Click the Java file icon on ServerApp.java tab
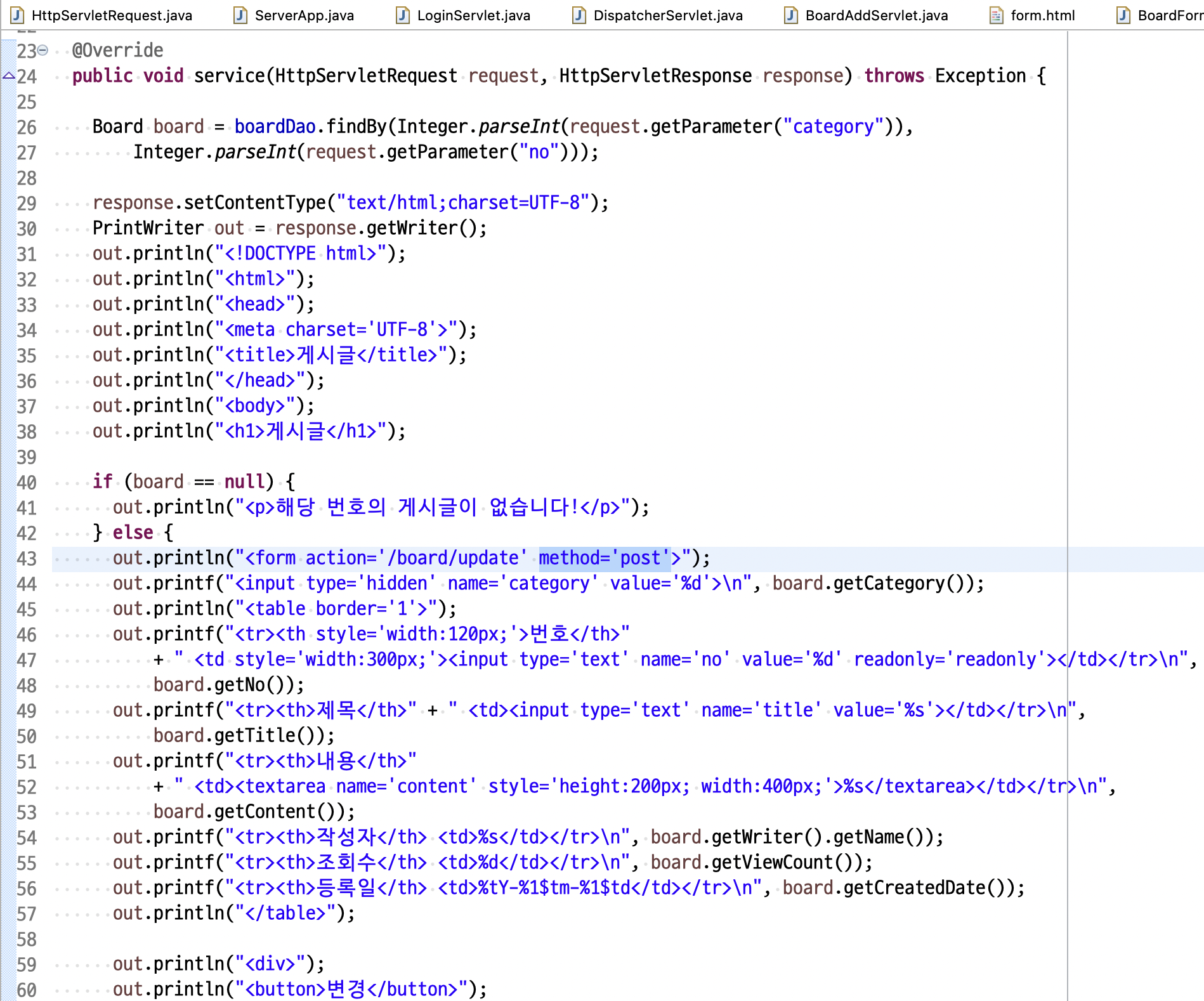This screenshot has height=1001, width=1204. point(240,15)
